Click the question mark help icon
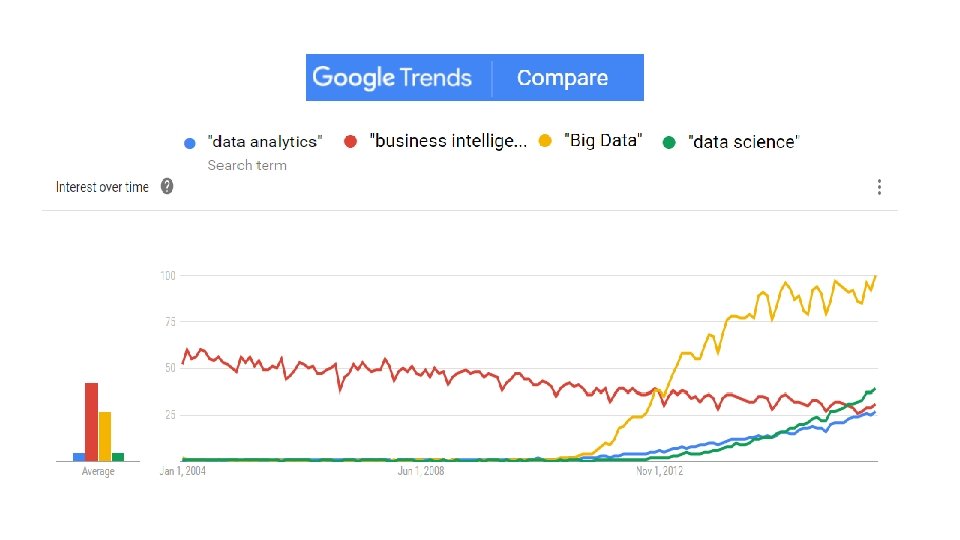 167,186
